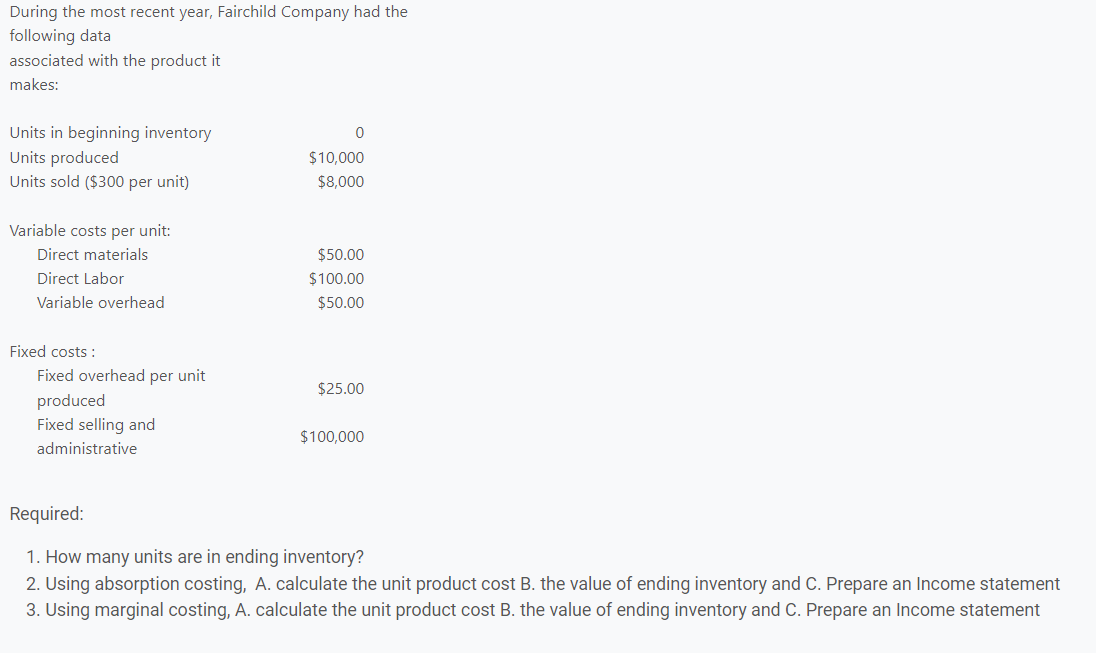Click the Fairchild Company intro sentence
This screenshot has height=653, width=1105.
(x=209, y=48)
